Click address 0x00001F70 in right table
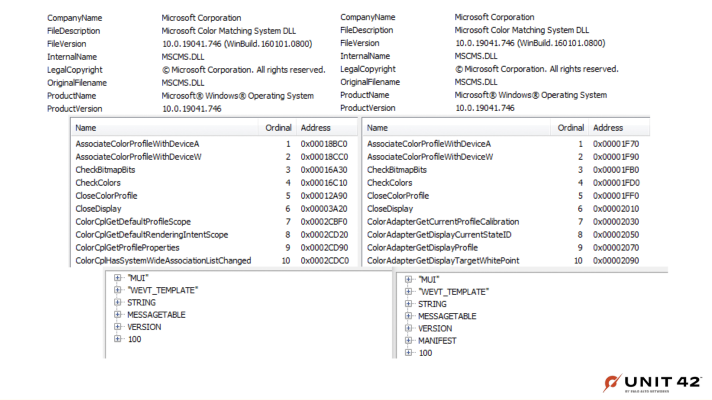The width and height of the screenshot is (712, 400). point(616,144)
